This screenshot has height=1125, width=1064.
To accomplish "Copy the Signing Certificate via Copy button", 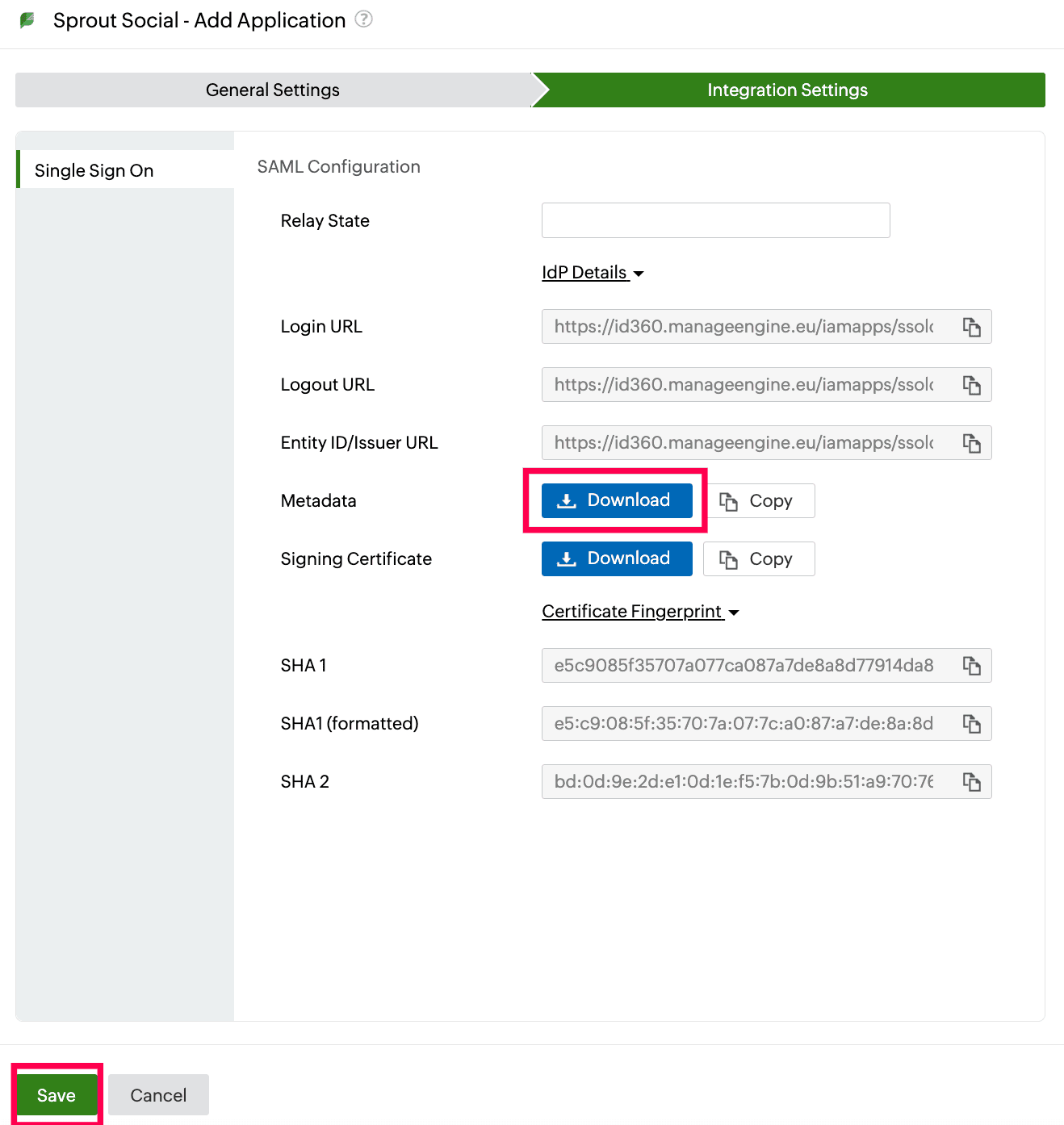I will click(x=757, y=558).
